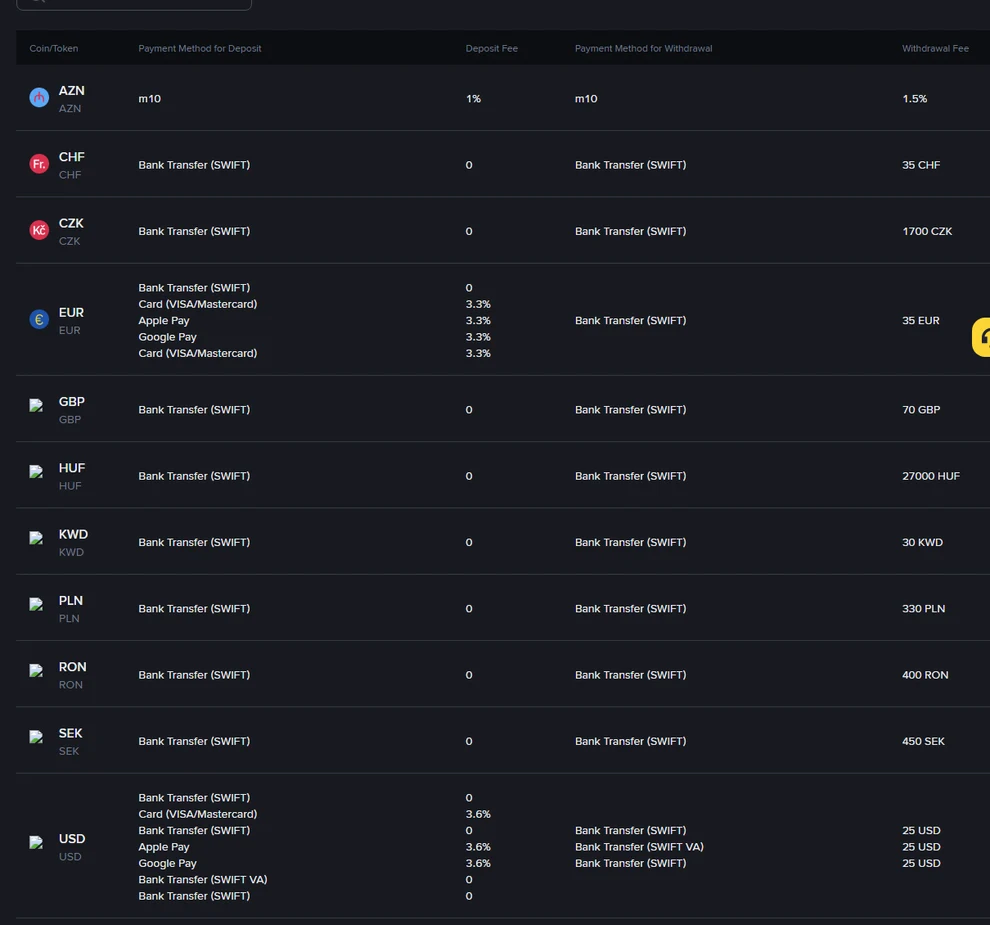Select the 1700 CZK withdrawal fee
The height and width of the screenshot is (925, 990).
927,231
